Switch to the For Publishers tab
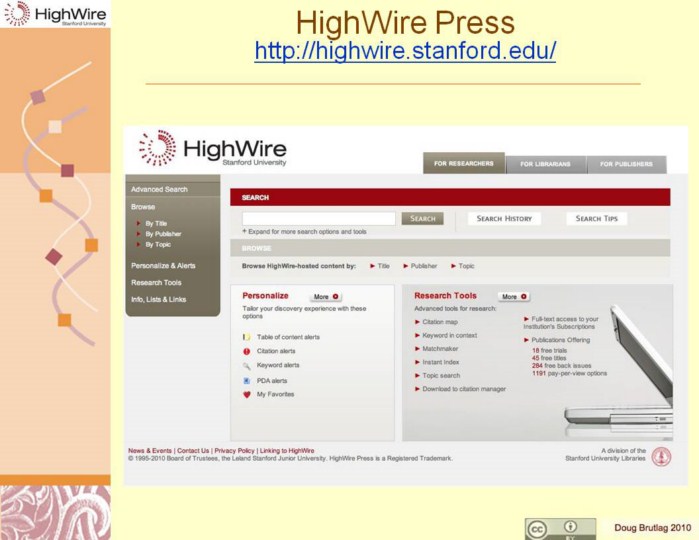Screen dimensions: 699x540 pos(626,164)
